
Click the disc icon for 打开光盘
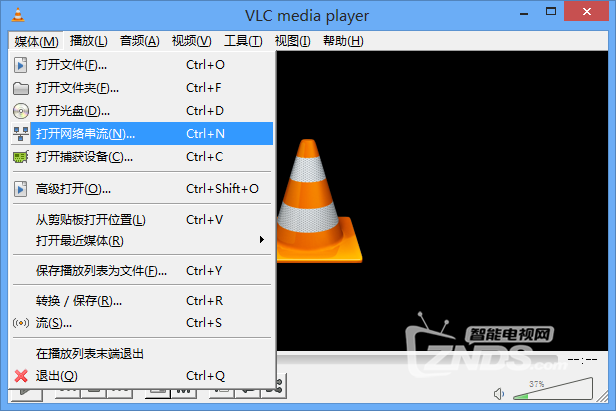tap(21, 111)
